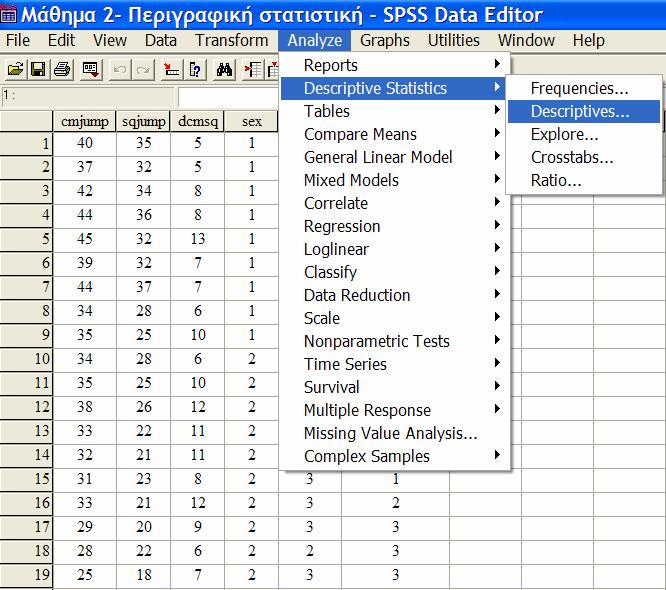The width and height of the screenshot is (666, 590).
Task: Open the Graphs menu
Action: click(x=385, y=40)
